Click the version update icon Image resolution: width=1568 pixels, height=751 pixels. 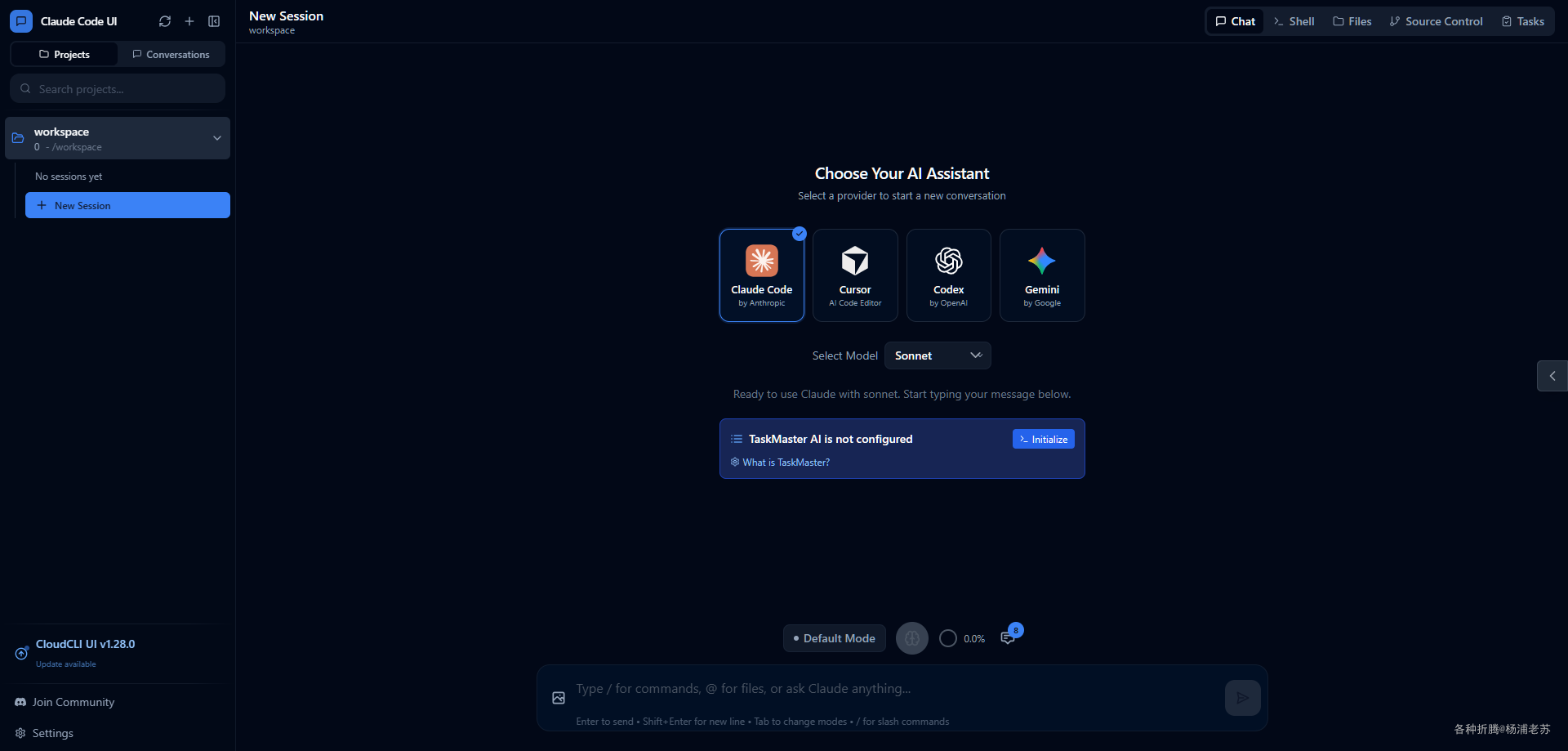21,653
